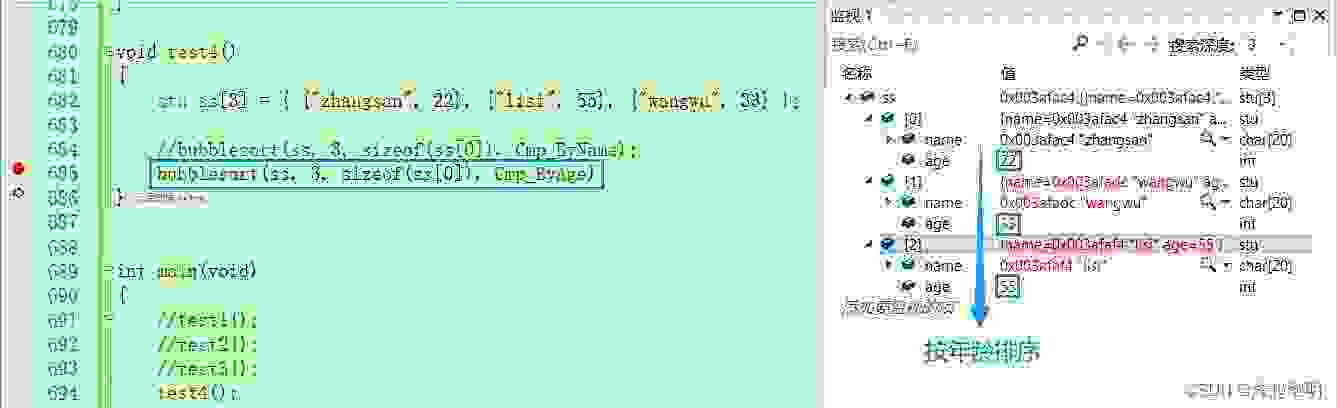
Task: Expand the name member under [2]
Action: 890,266
